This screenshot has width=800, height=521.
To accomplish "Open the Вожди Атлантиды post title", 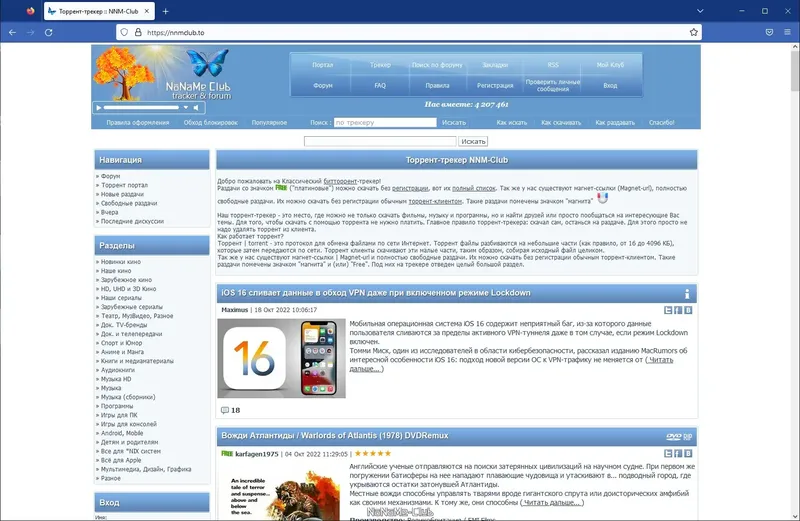I will [x=335, y=436].
